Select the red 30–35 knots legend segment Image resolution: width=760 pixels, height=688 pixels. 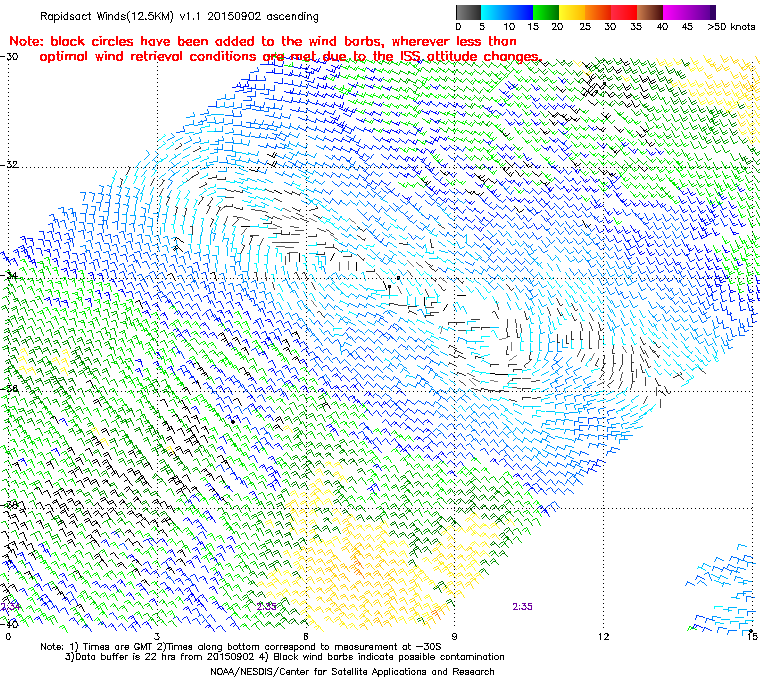click(624, 12)
